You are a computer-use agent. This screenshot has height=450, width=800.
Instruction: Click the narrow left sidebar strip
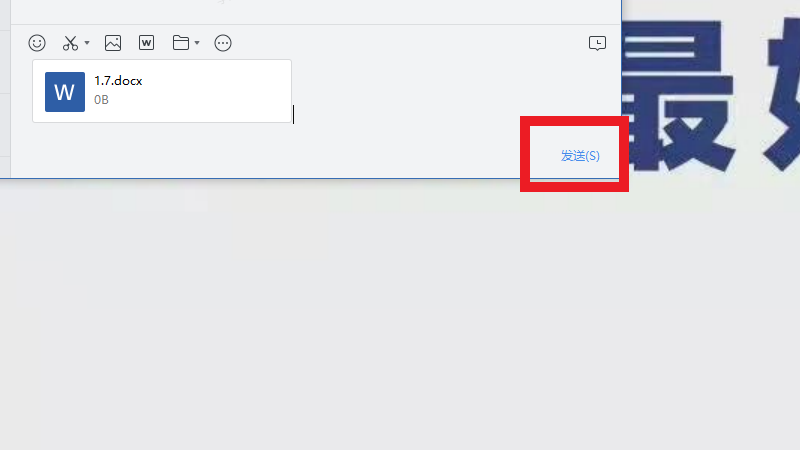(x=5, y=89)
